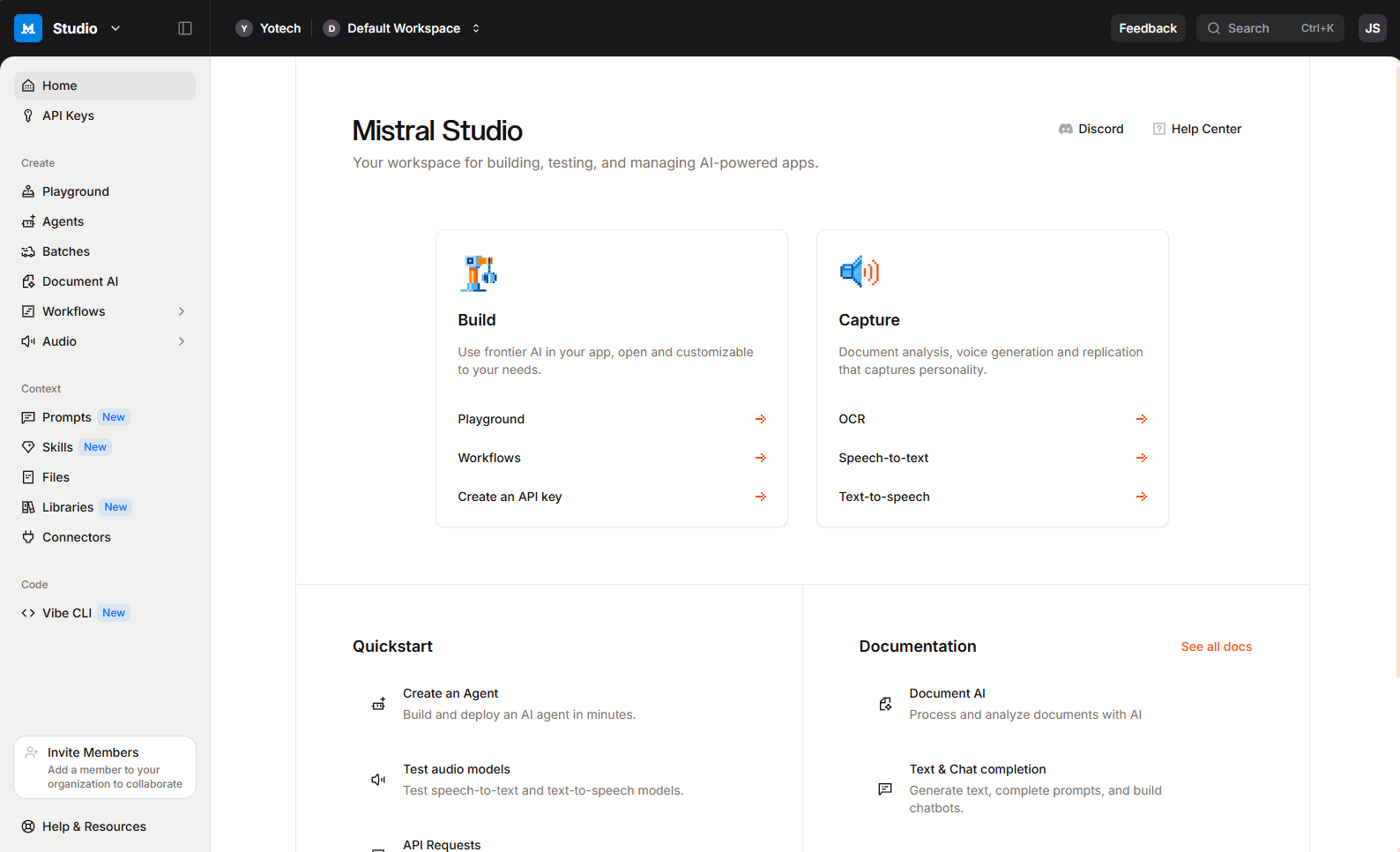Open Connectors in the sidebar

click(x=105, y=537)
